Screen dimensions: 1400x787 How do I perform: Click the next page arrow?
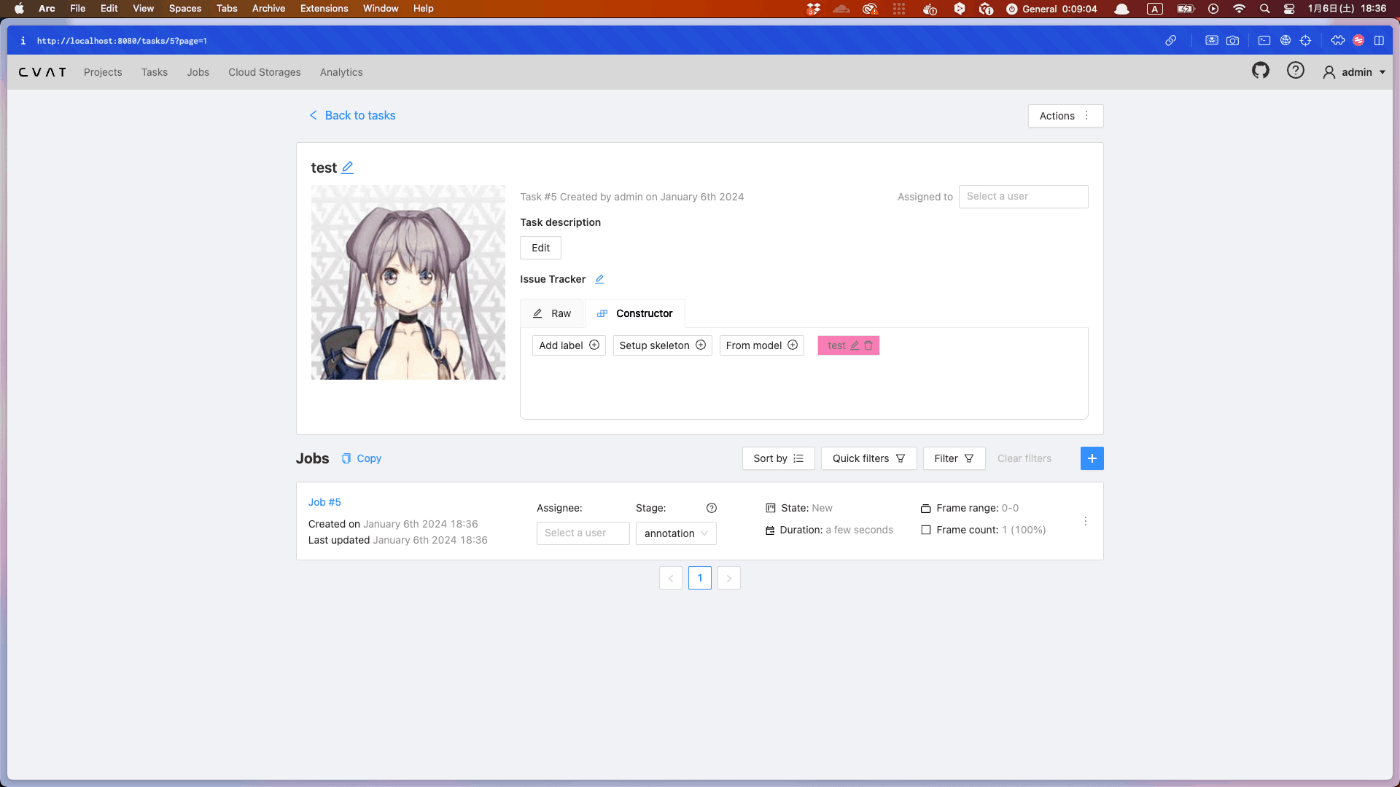(729, 578)
